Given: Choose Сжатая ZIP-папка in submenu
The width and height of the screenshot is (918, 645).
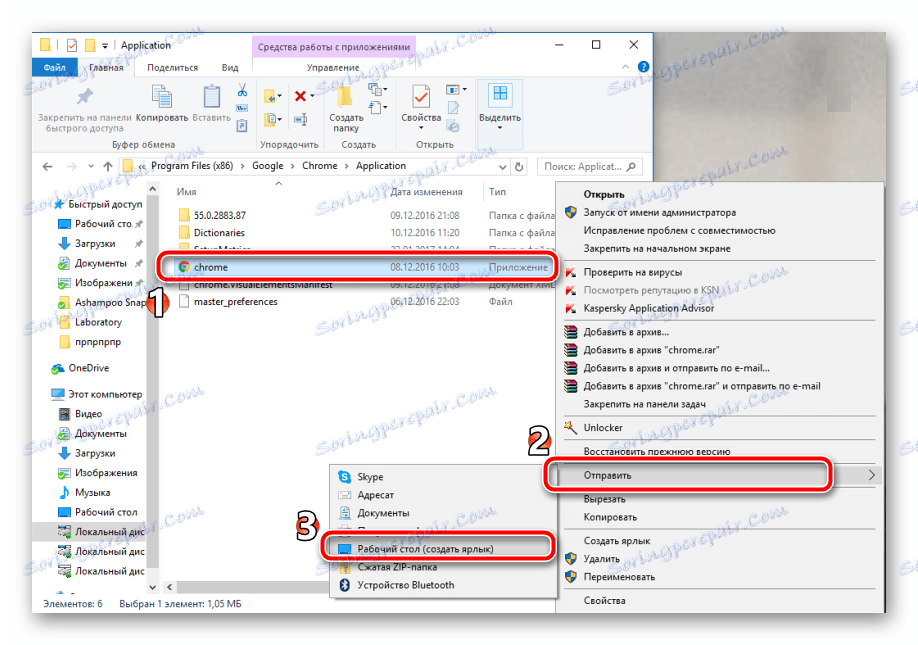Looking at the screenshot, I should pyautogui.click(x=443, y=567).
